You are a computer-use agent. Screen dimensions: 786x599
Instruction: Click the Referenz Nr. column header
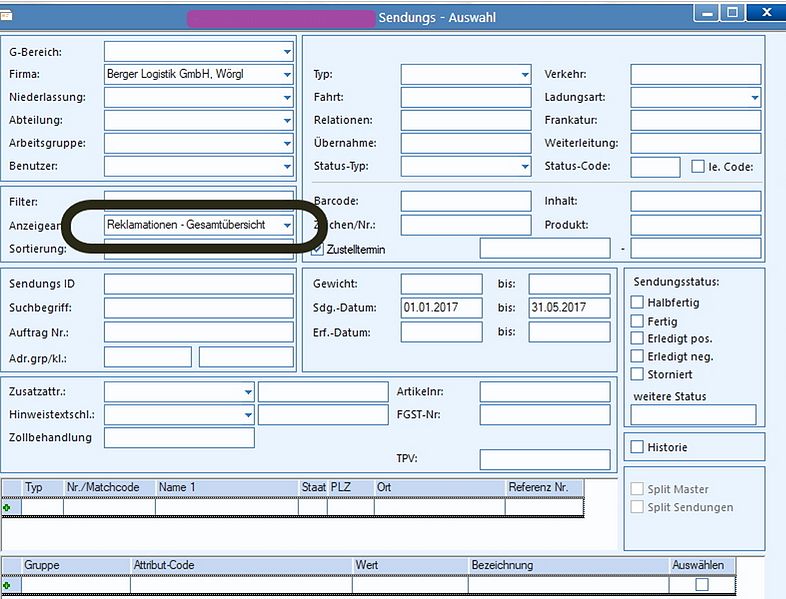coord(544,487)
